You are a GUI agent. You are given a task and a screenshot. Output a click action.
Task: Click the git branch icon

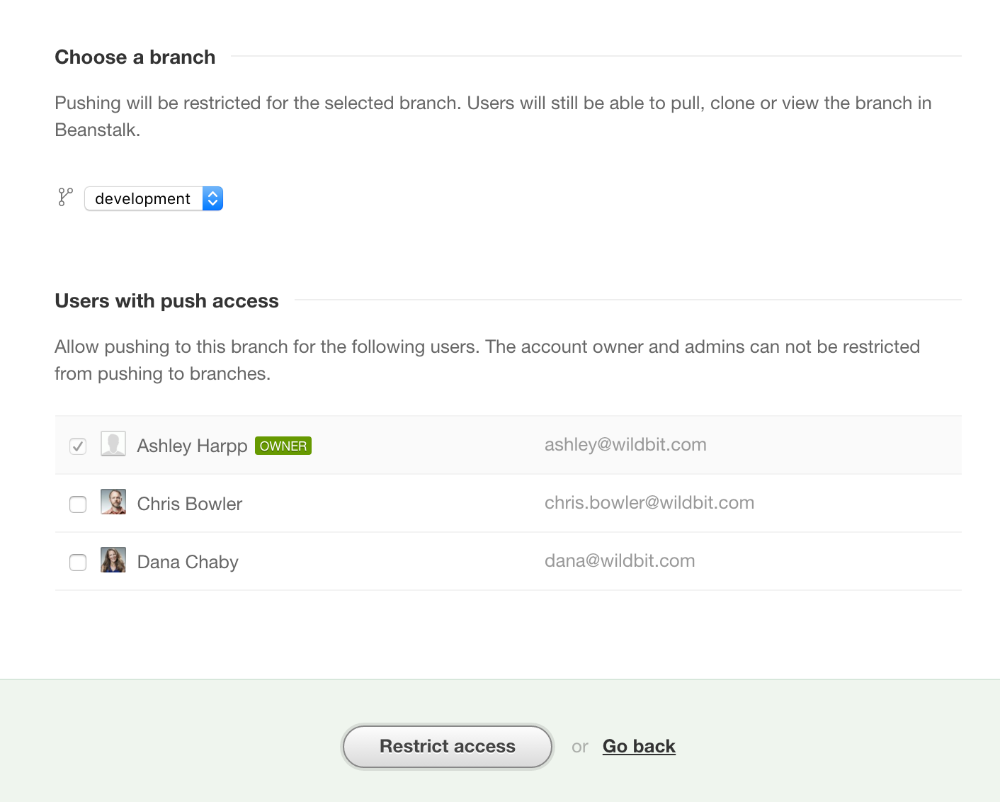pyautogui.click(x=66, y=197)
